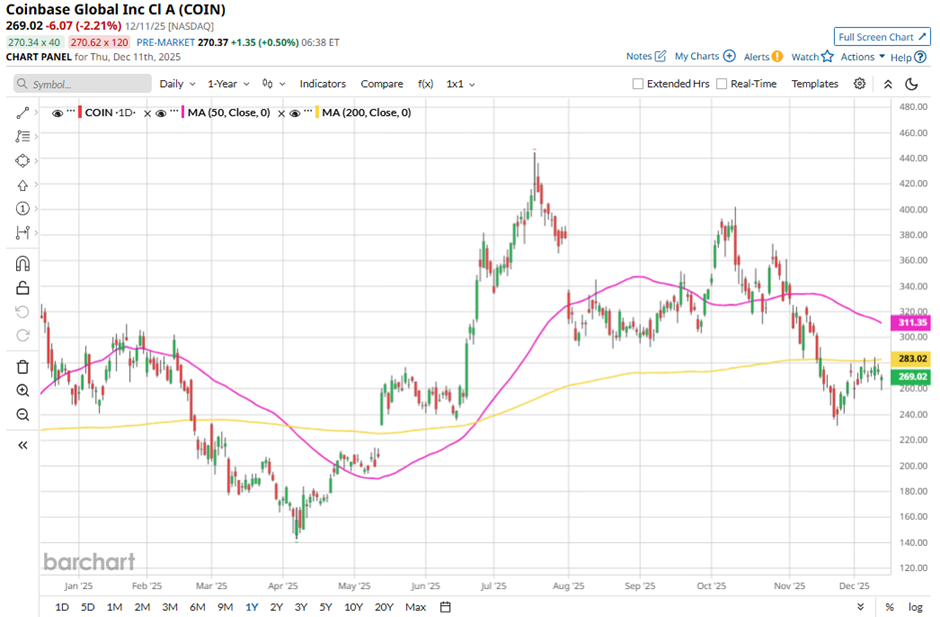
Task: Open chart settings gear icon
Action: 860,84
